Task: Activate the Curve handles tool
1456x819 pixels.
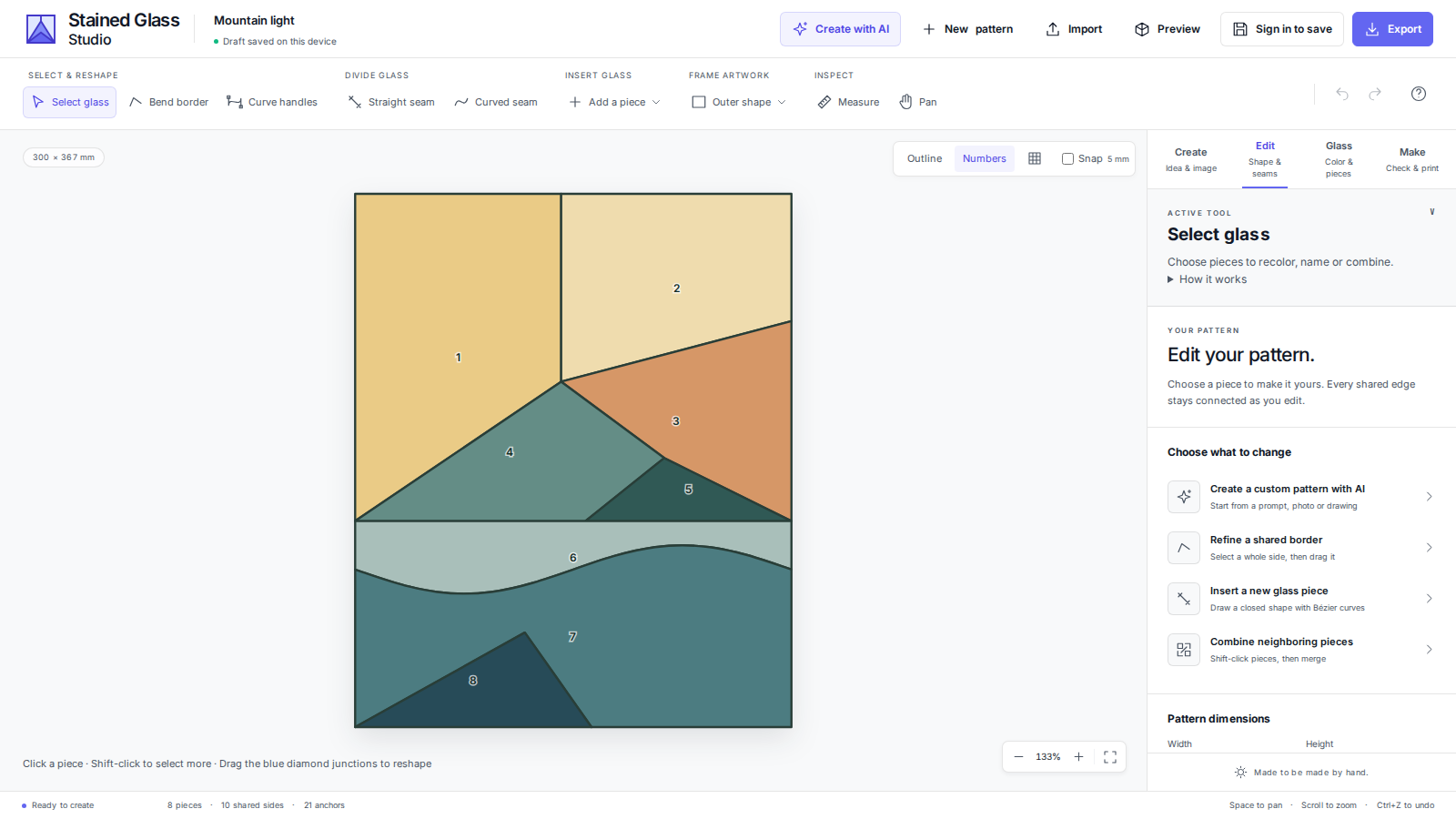Action: click(x=272, y=102)
